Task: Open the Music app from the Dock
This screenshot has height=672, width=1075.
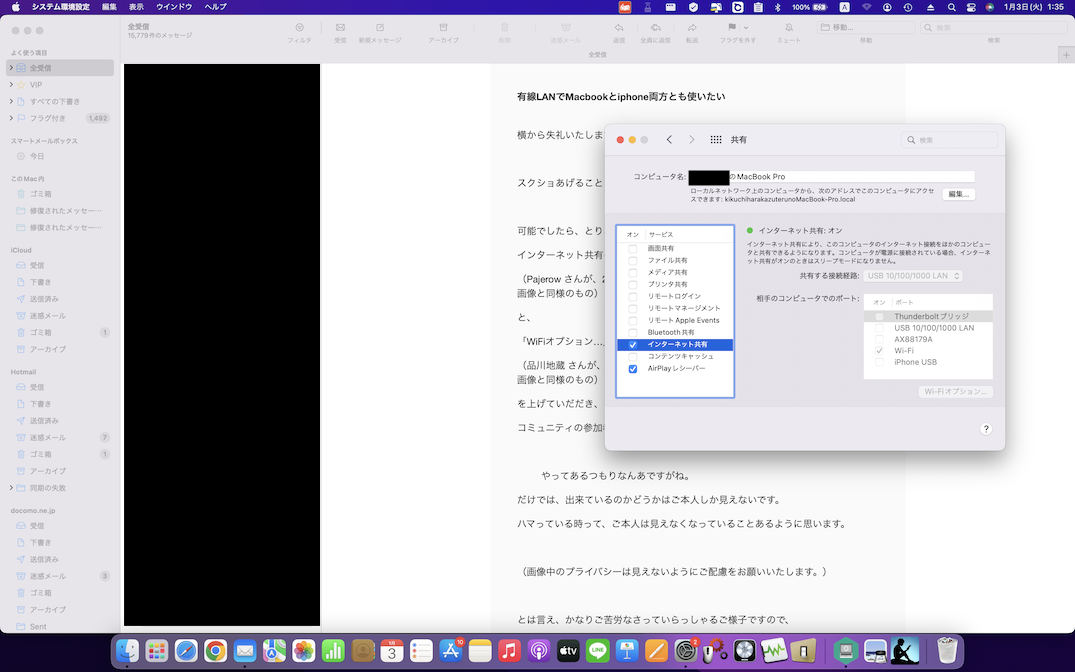Action: [509, 651]
